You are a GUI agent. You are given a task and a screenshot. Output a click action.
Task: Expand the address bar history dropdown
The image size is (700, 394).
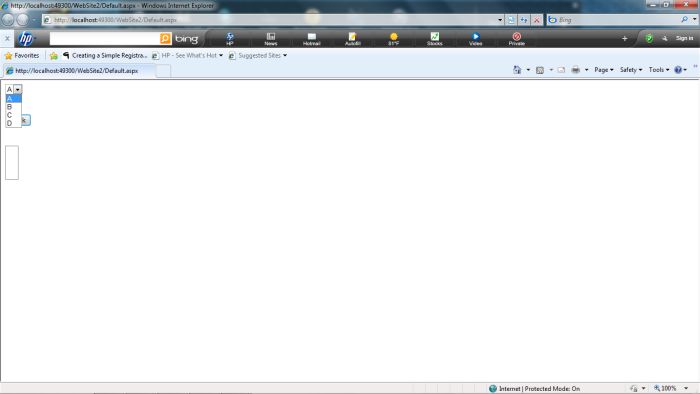tap(500, 20)
